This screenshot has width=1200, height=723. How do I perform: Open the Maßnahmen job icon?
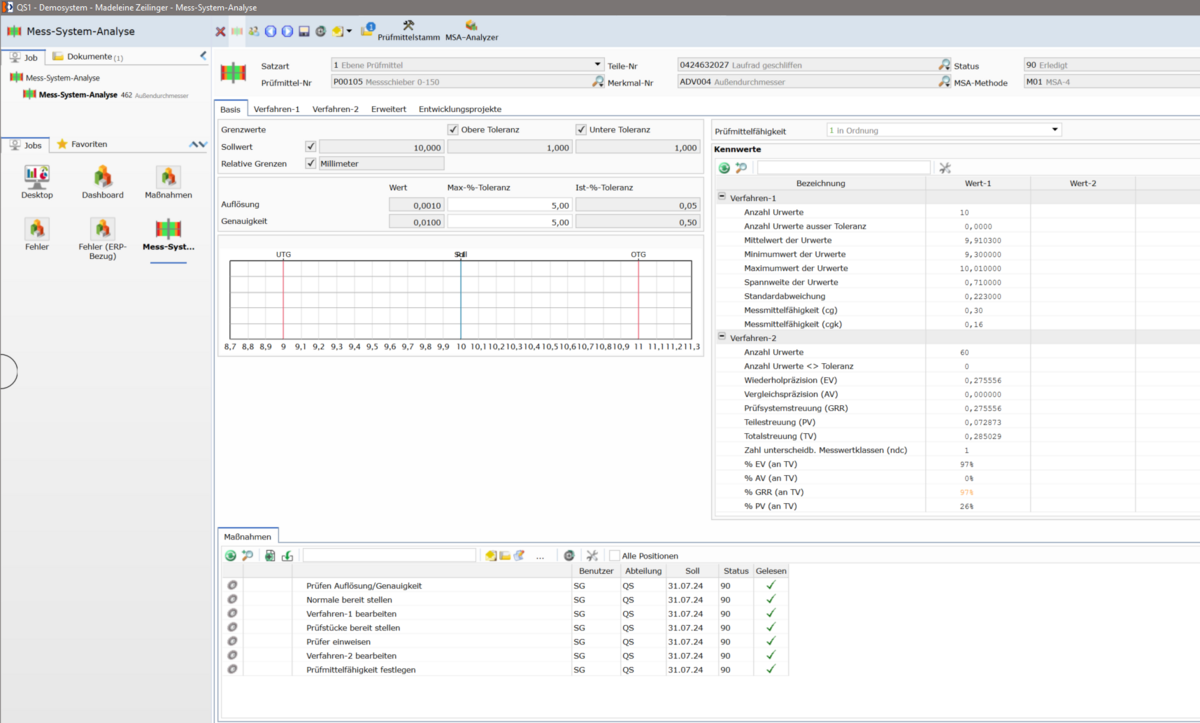[168, 182]
